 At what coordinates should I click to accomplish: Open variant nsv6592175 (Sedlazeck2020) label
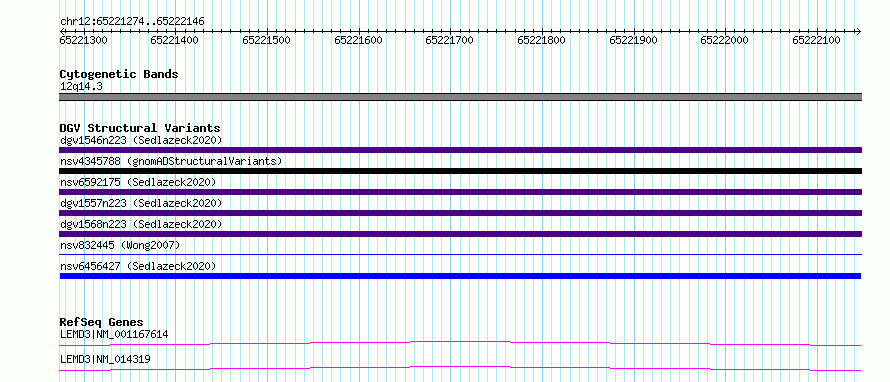(x=138, y=182)
